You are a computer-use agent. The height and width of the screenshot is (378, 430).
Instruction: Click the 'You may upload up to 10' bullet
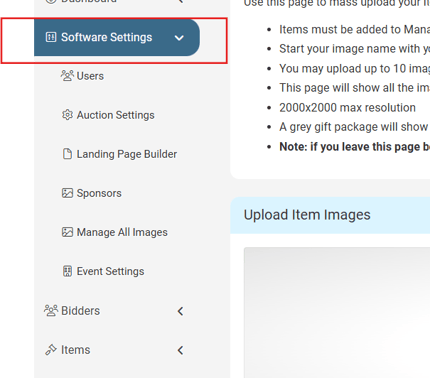pos(355,69)
